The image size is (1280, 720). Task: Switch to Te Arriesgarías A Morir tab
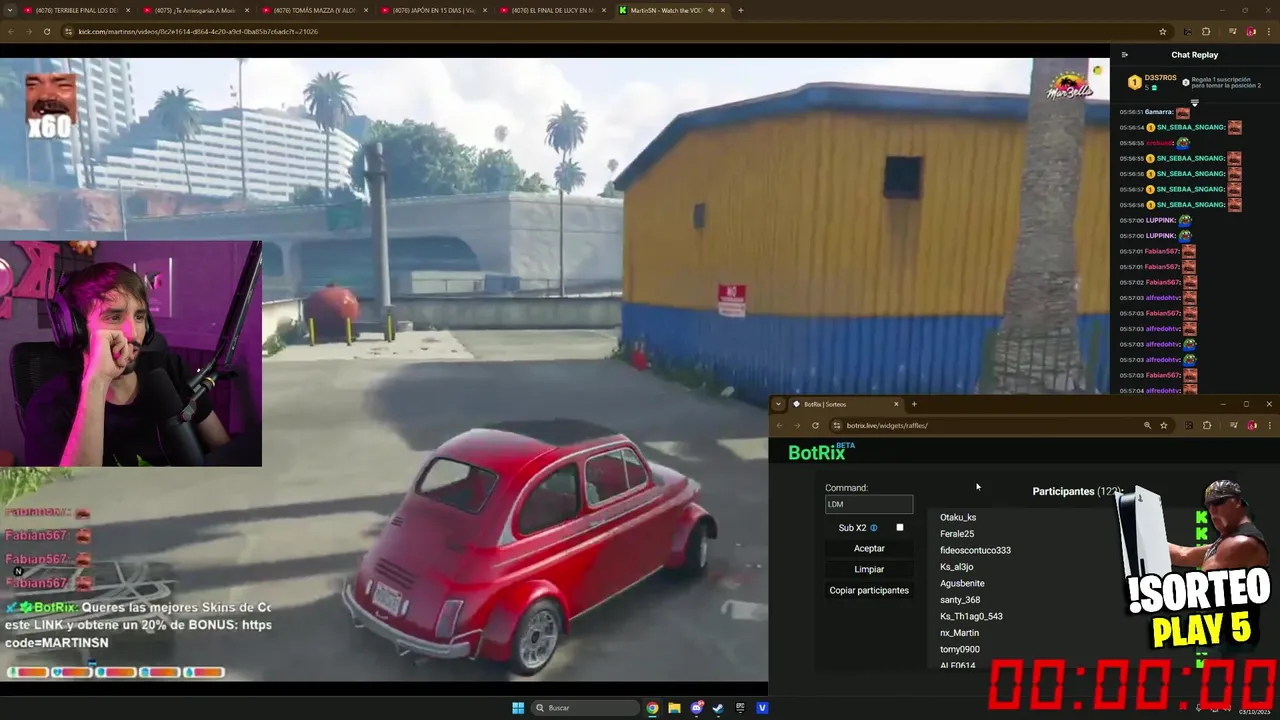tap(196, 10)
